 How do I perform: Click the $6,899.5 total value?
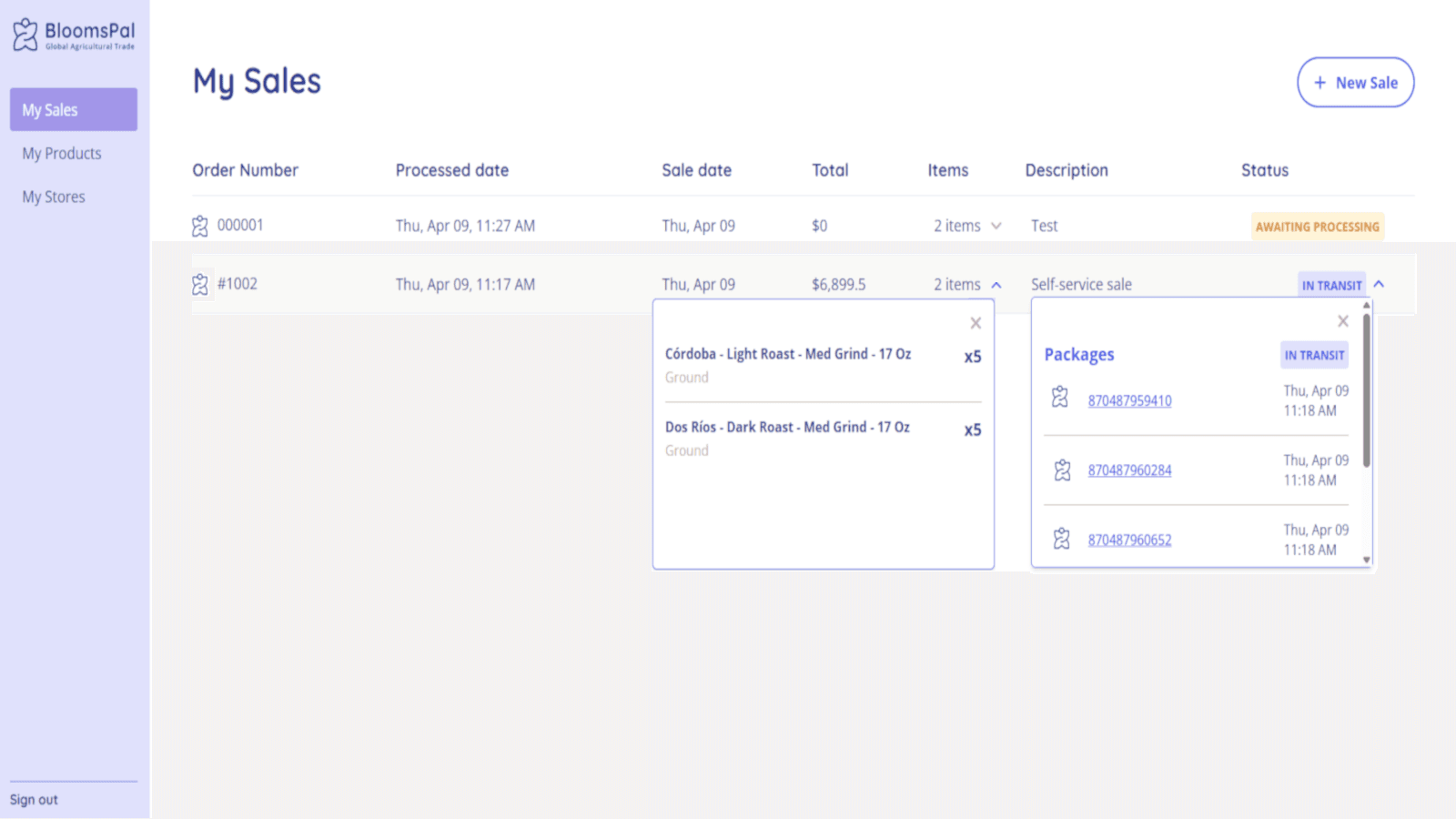[x=839, y=285]
